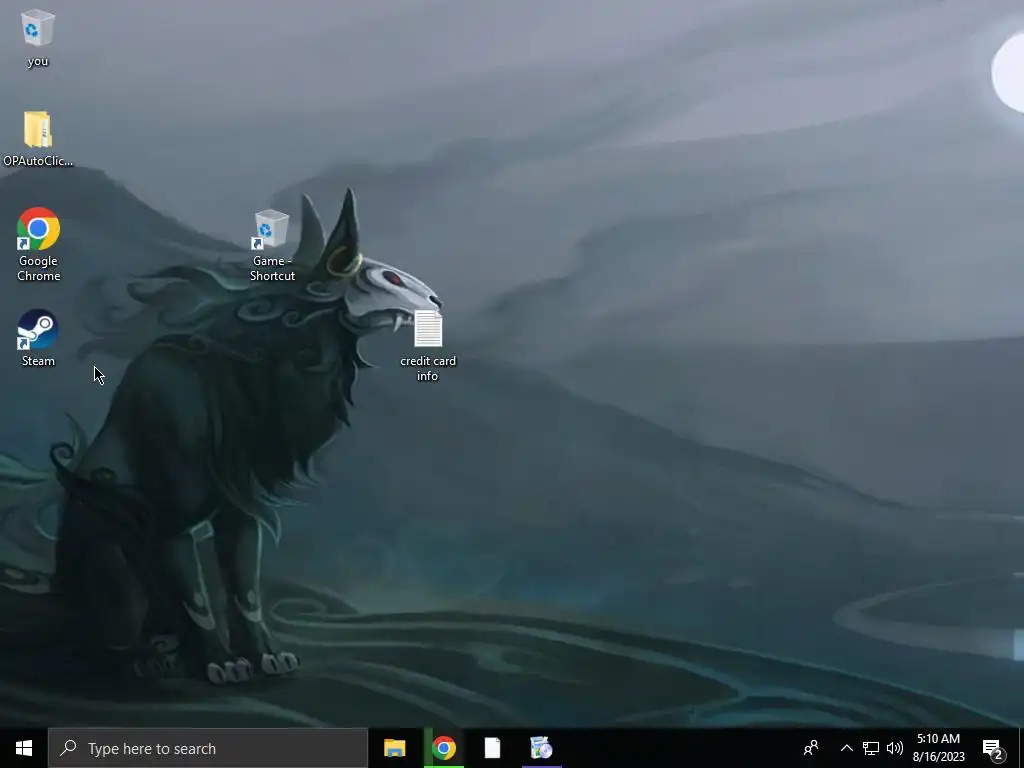Click the taskbar search box
This screenshot has width=1024, height=768.
pyautogui.click(x=208, y=748)
